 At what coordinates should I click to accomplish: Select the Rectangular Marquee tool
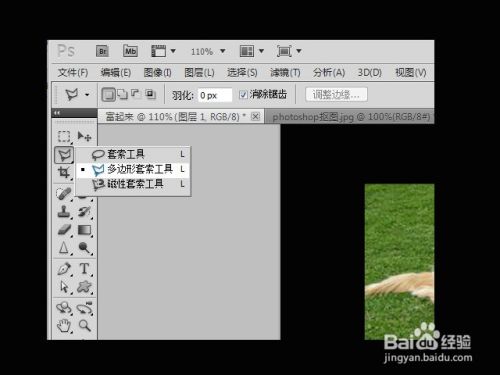pyautogui.click(x=64, y=136)
